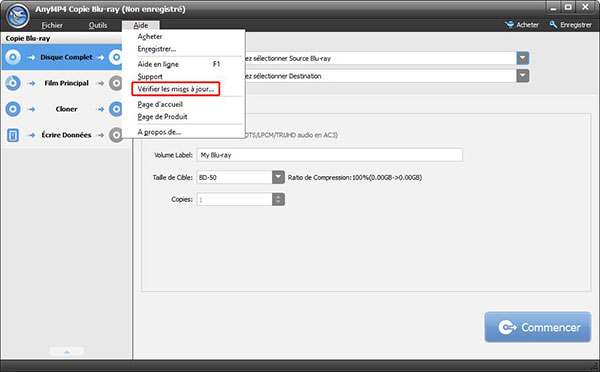This screenshot has width=600, height=372.
Task: Open the Fichier menu
Action: pos(52,25)
